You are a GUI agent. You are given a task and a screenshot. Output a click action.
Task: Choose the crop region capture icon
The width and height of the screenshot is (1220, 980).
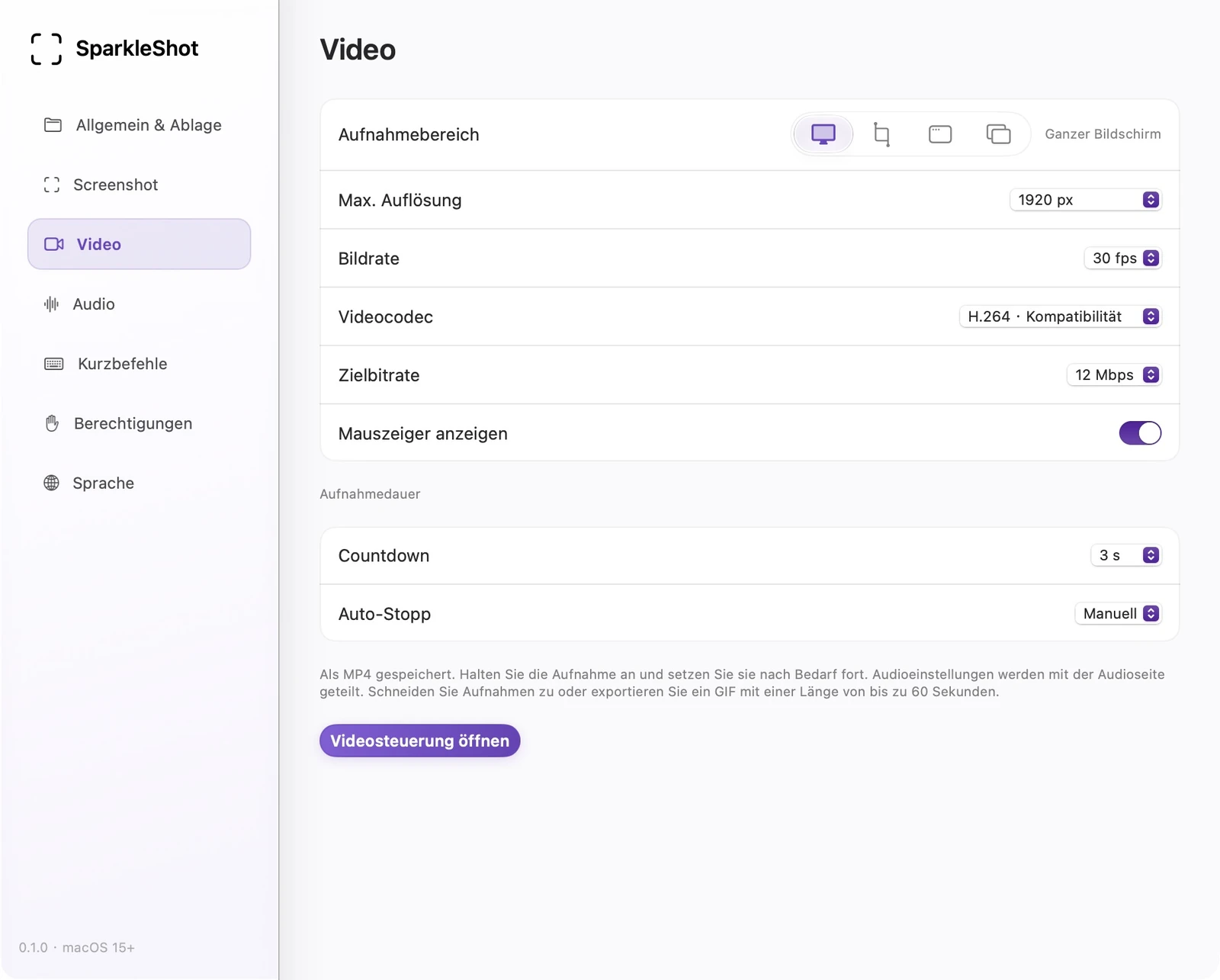(881, 134)
